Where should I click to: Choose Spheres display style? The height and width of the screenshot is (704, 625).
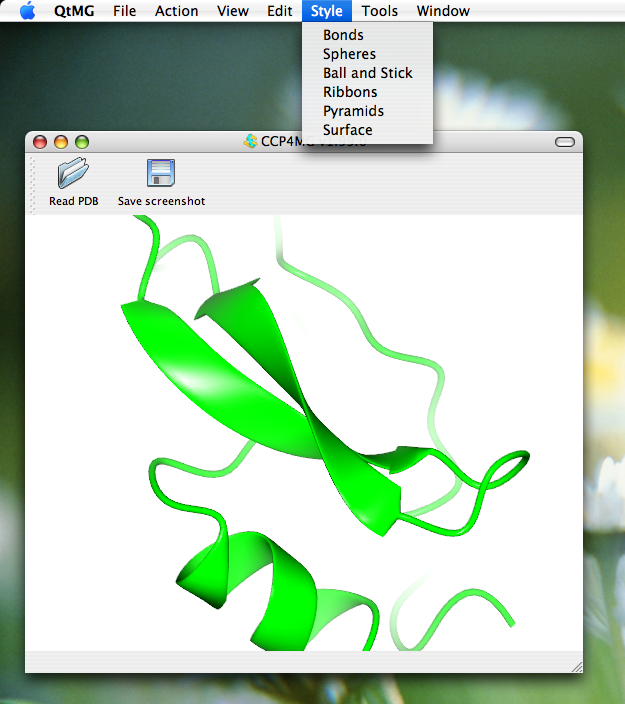(367, 54)
